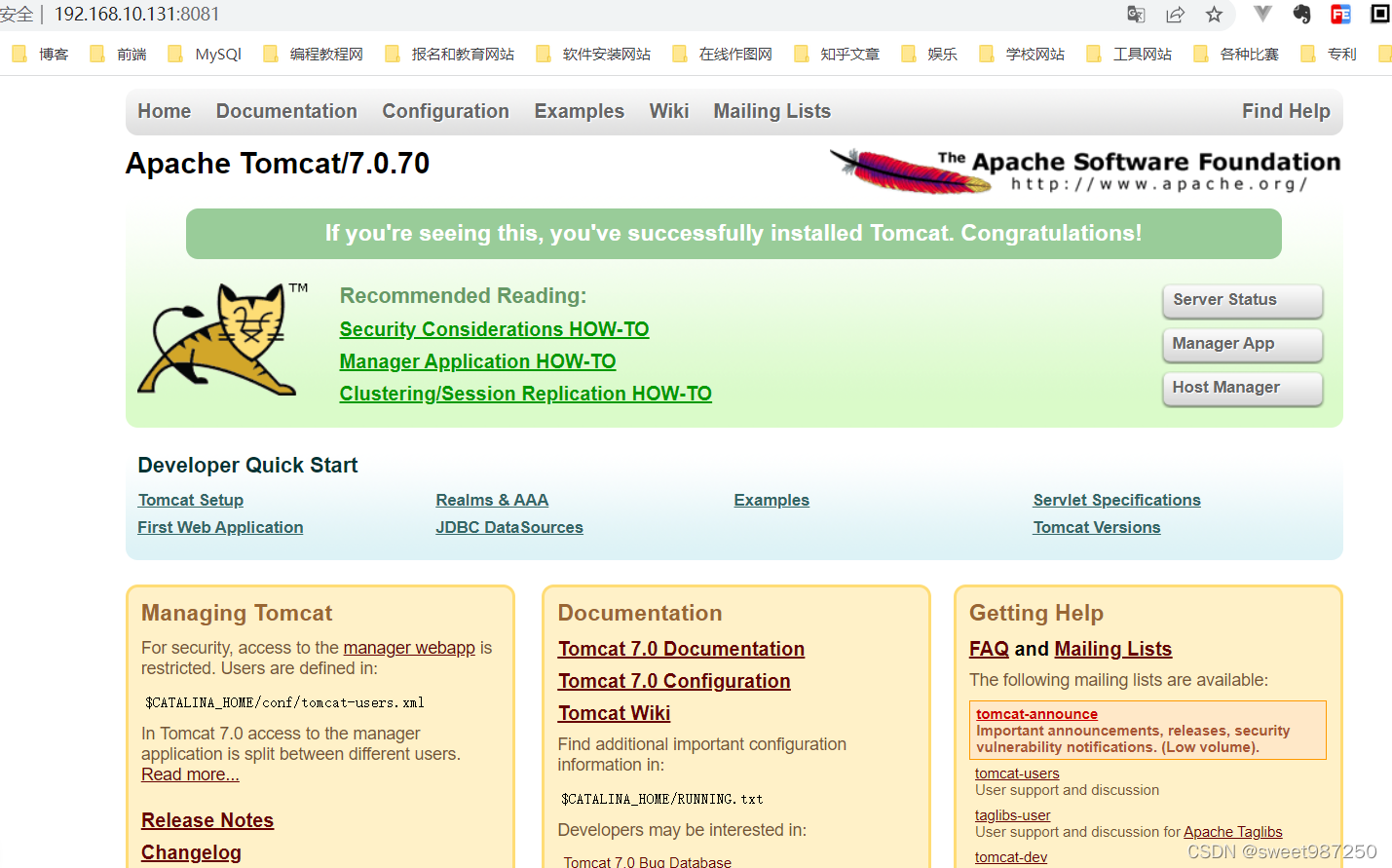Click the share page icon in address bar

click(1175, 14)
